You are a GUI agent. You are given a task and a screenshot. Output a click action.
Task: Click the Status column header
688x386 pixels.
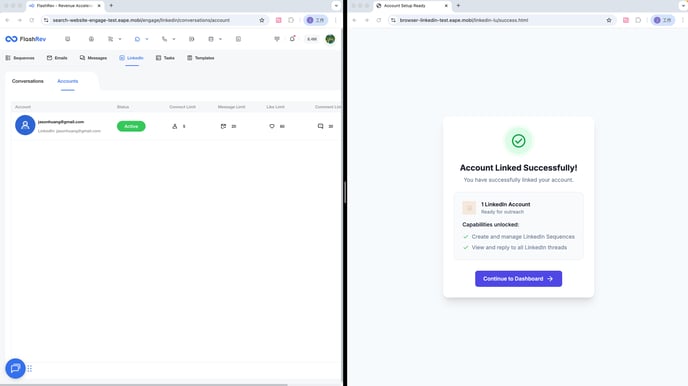123,107
